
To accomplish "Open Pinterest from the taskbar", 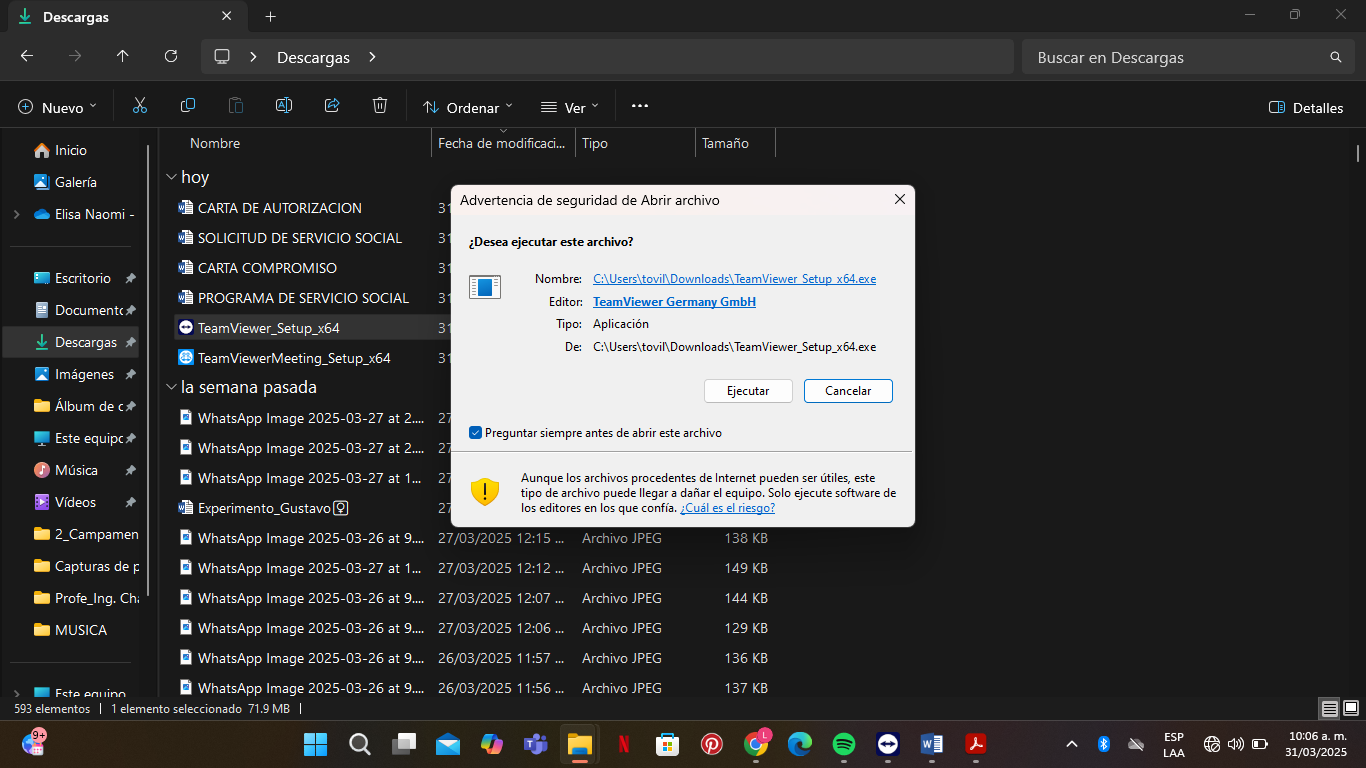I will coord(712,744).
